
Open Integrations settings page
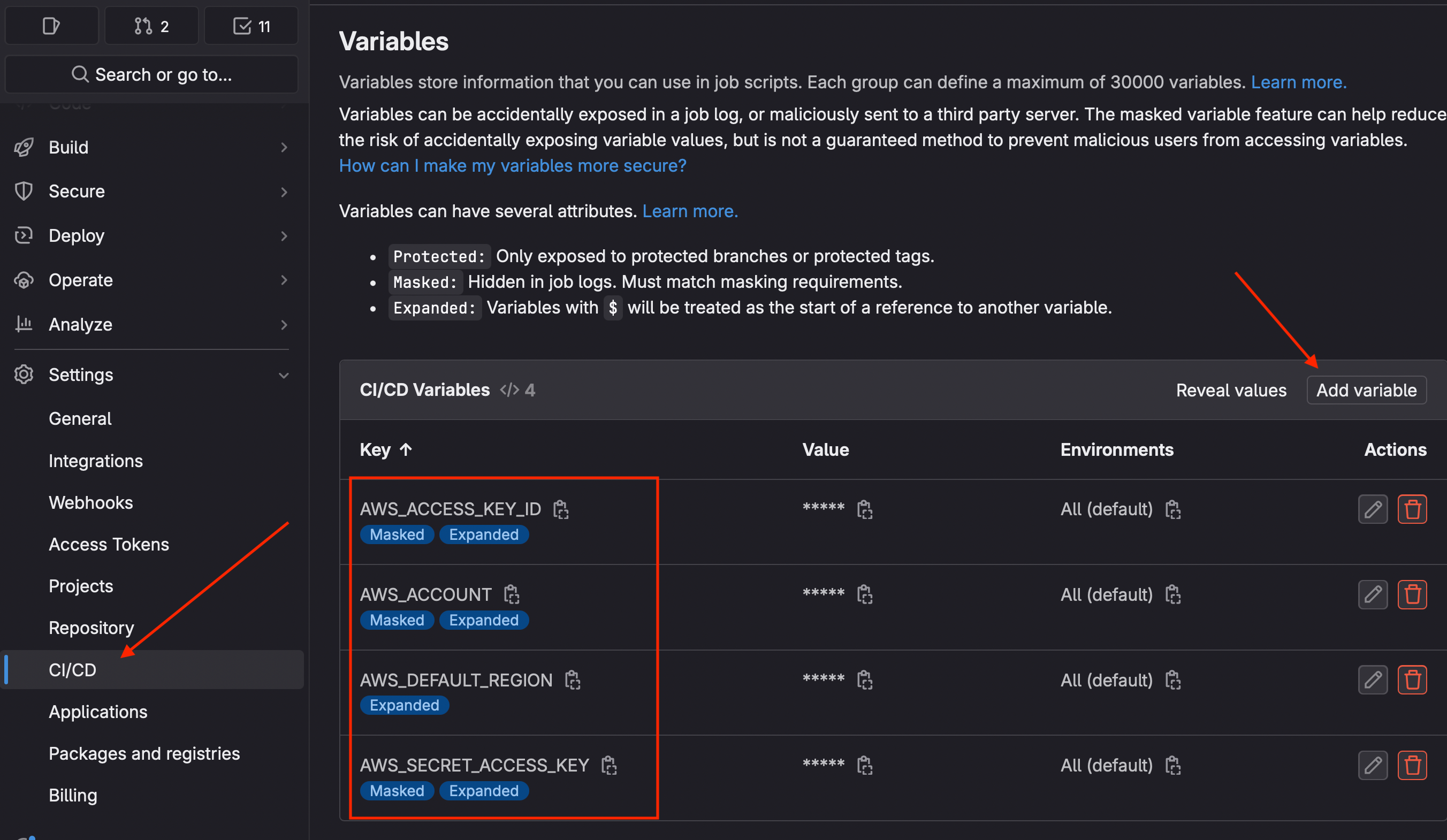95,461
